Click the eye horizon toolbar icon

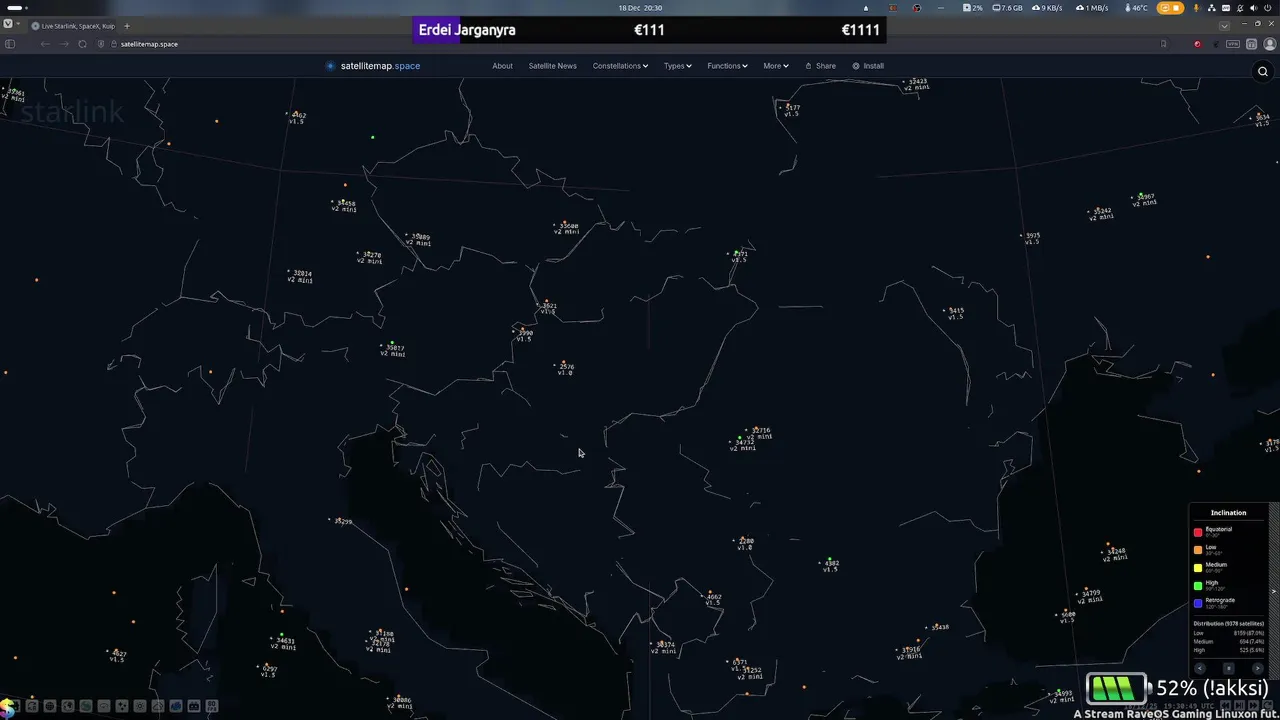coord(104,706)
